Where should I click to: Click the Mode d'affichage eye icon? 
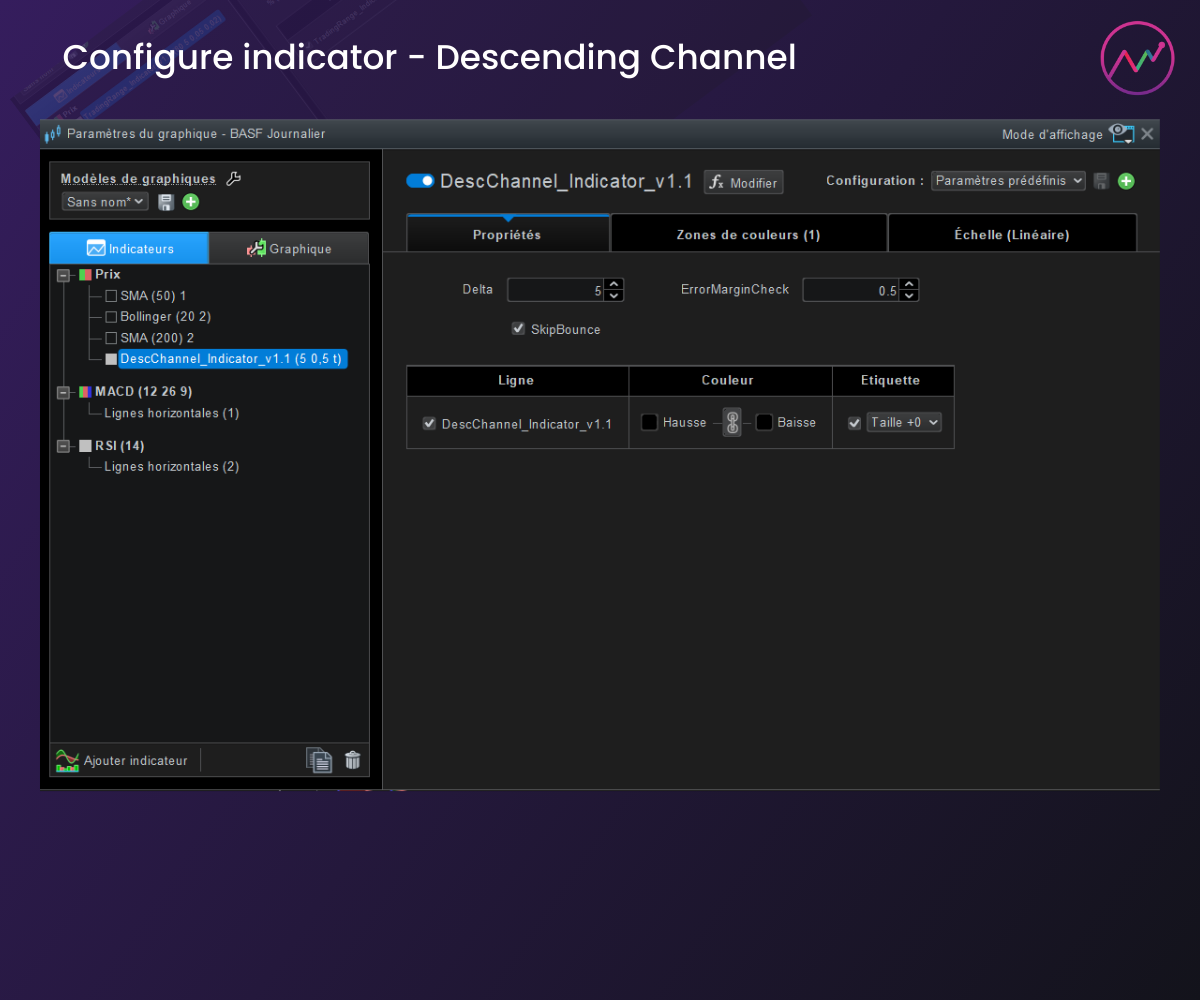coord(1122,134)
